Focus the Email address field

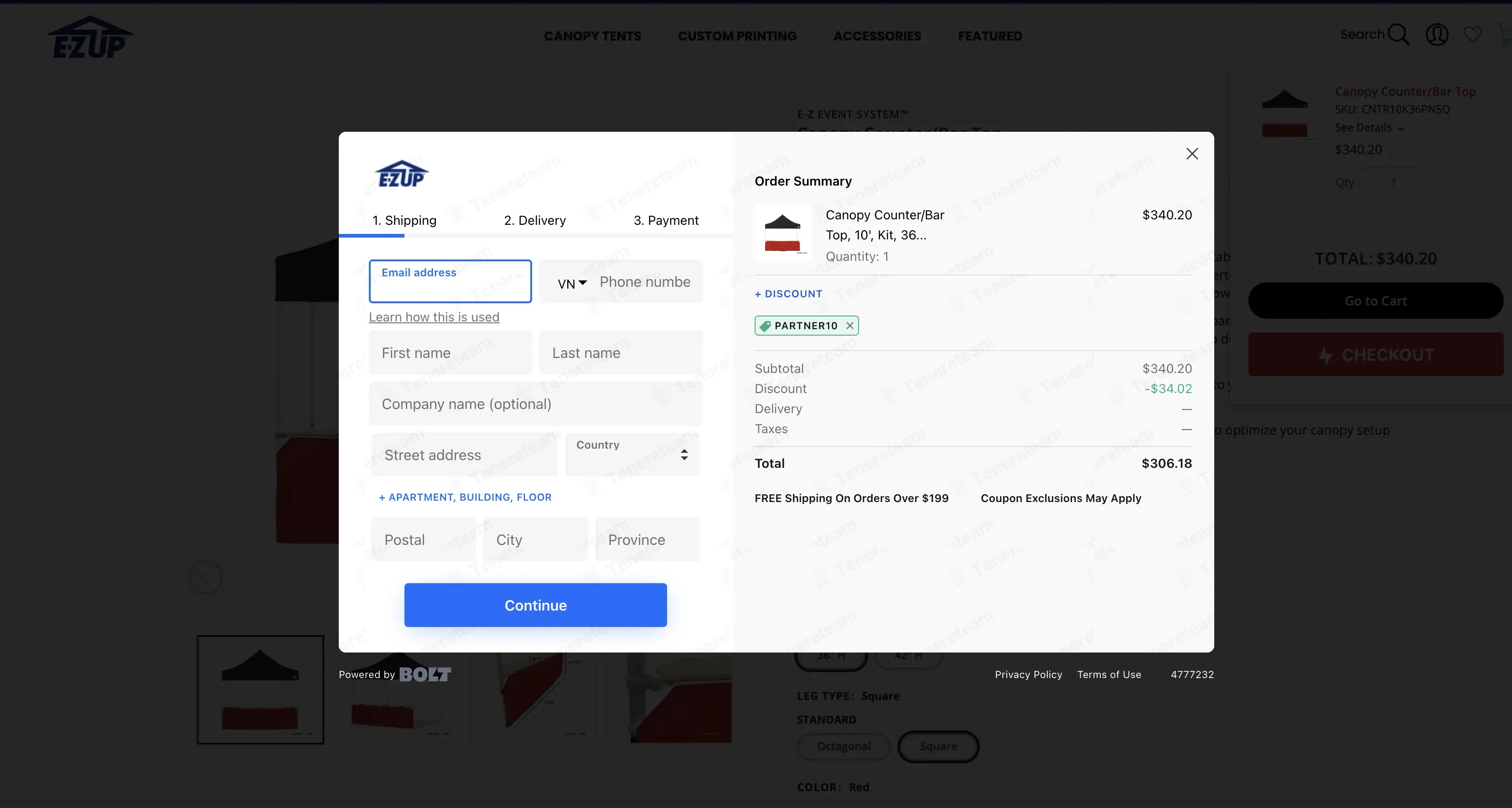tap(450, 281)
